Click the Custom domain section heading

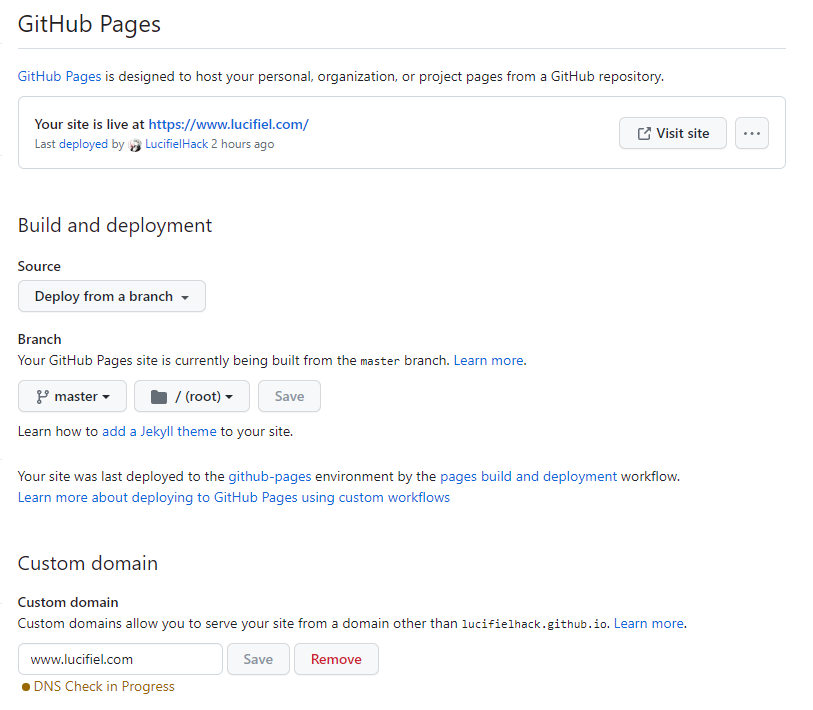[x=88, y=564]
